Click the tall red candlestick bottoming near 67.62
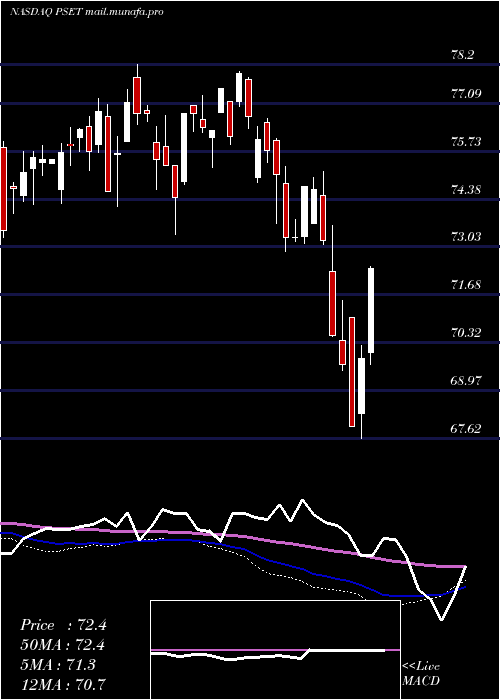Screen dimensions: 500x700 352,371
